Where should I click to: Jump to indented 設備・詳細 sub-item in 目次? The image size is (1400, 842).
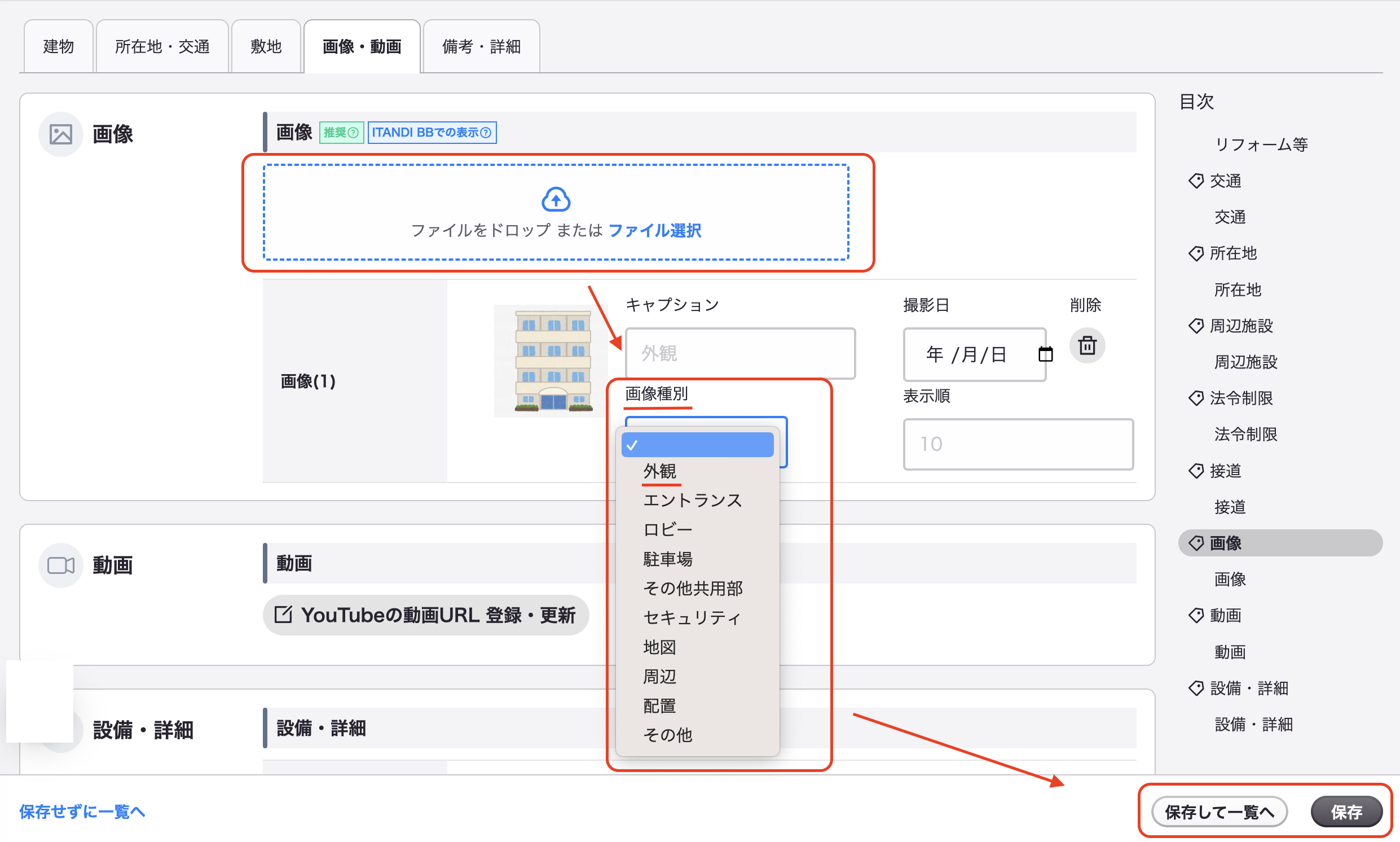coord(1253,724)
